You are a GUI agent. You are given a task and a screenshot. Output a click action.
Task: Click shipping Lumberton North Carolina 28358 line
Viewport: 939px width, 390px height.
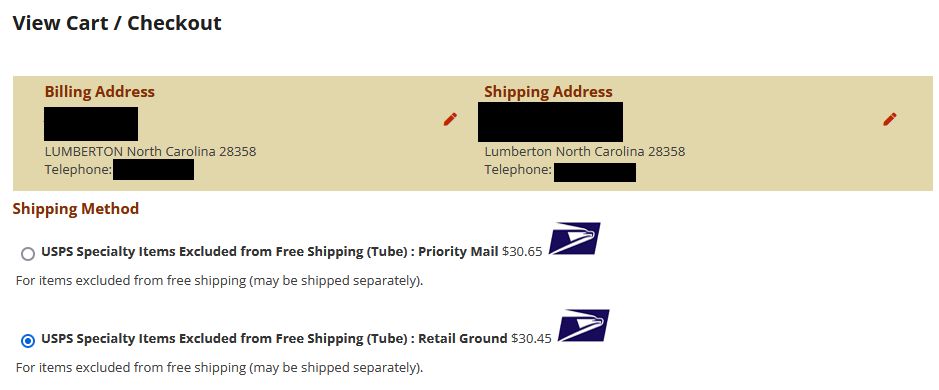(584, 152)
